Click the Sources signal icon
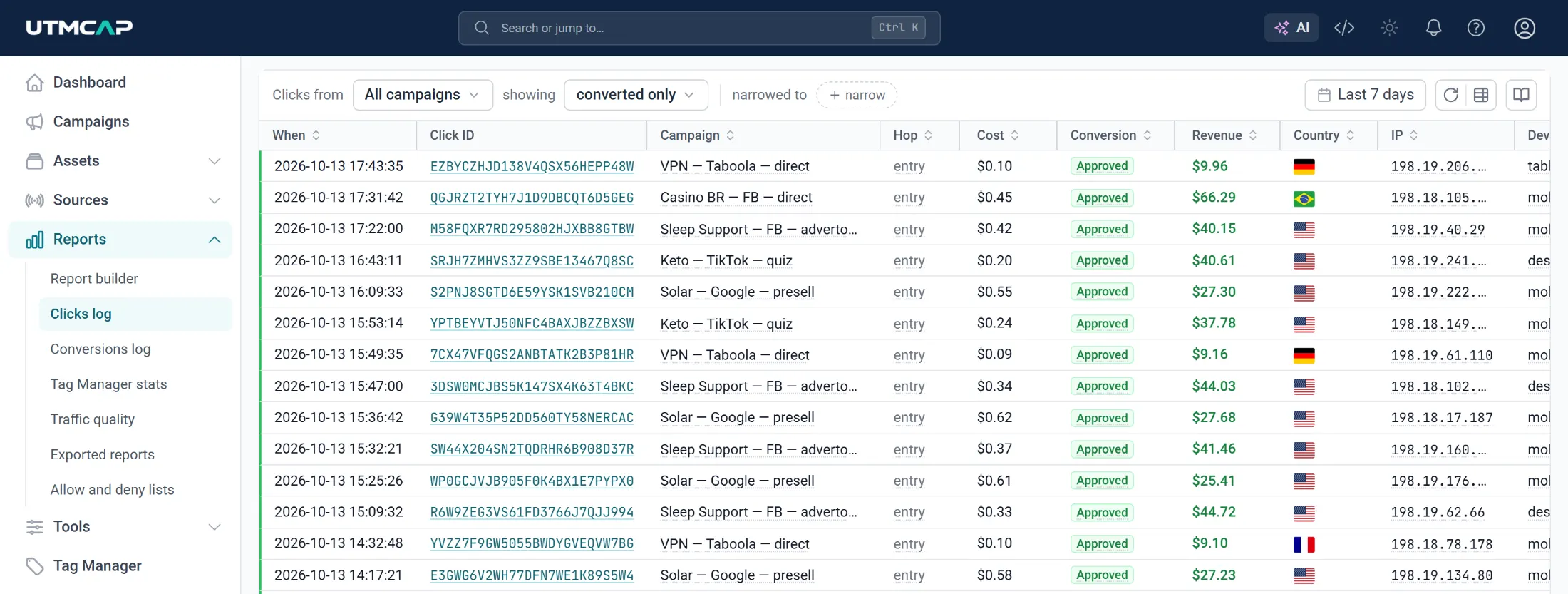 click(34, 200)
